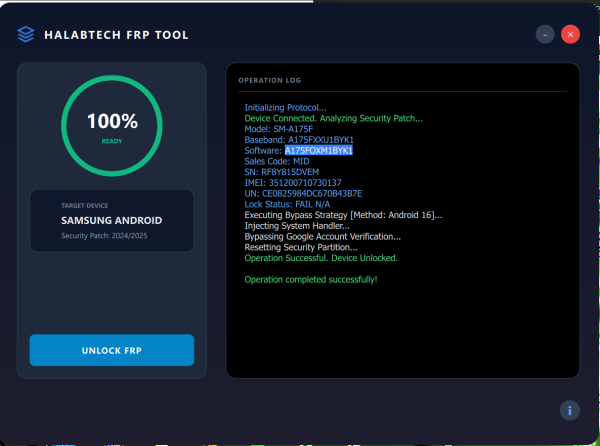Click the Security Patch: 2024/2025 text
The width and height of the screenshot is (600, 446).
(104, 236)
